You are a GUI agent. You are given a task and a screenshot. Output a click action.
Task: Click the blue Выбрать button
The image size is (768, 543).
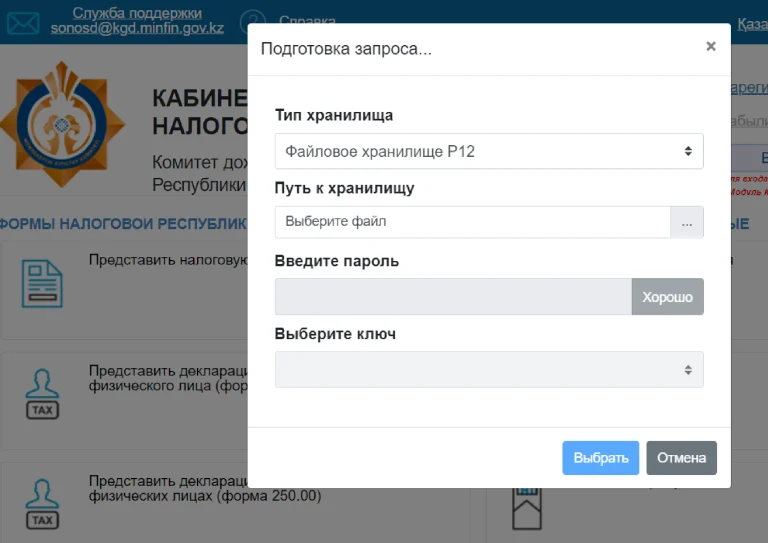click(601, 458)
